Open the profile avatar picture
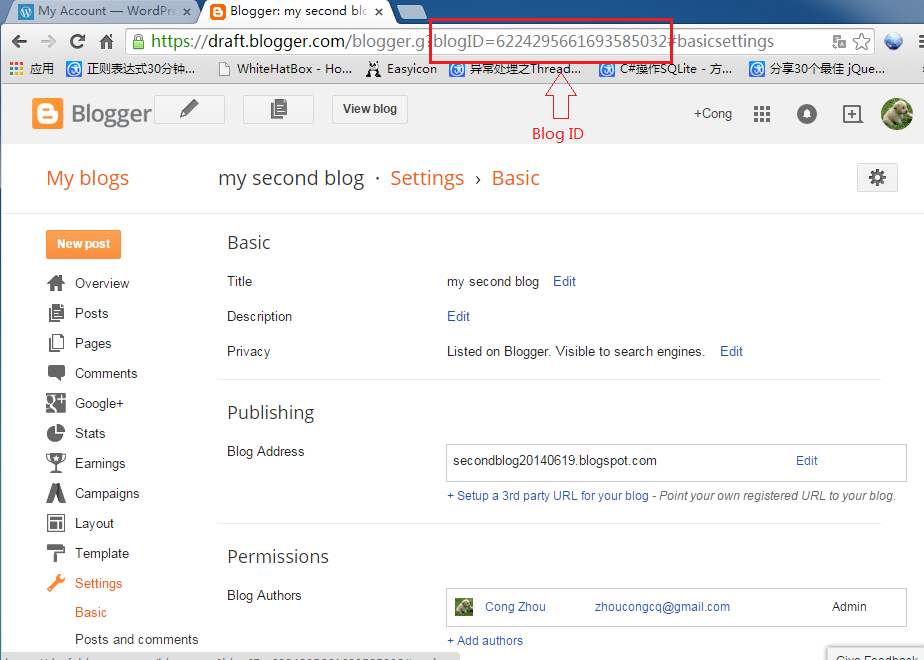924x660 pixels. [896, 114]
